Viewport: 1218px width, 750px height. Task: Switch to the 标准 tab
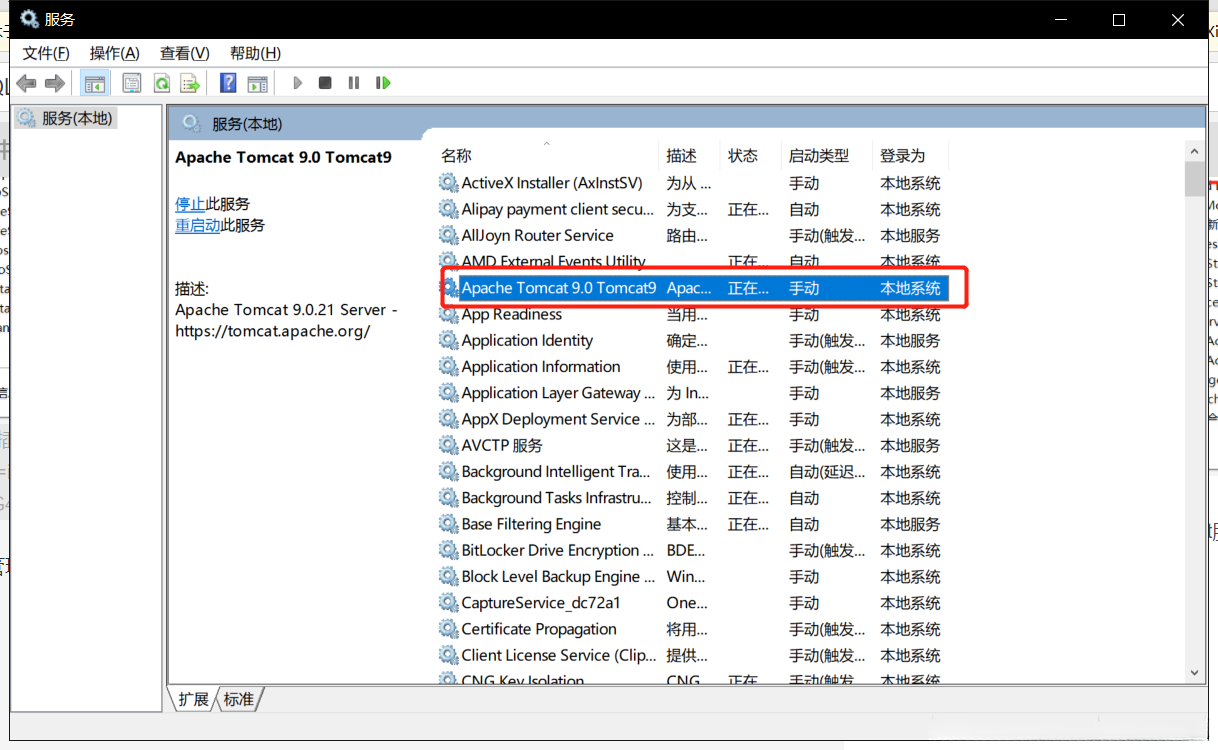tap(239, 699)
